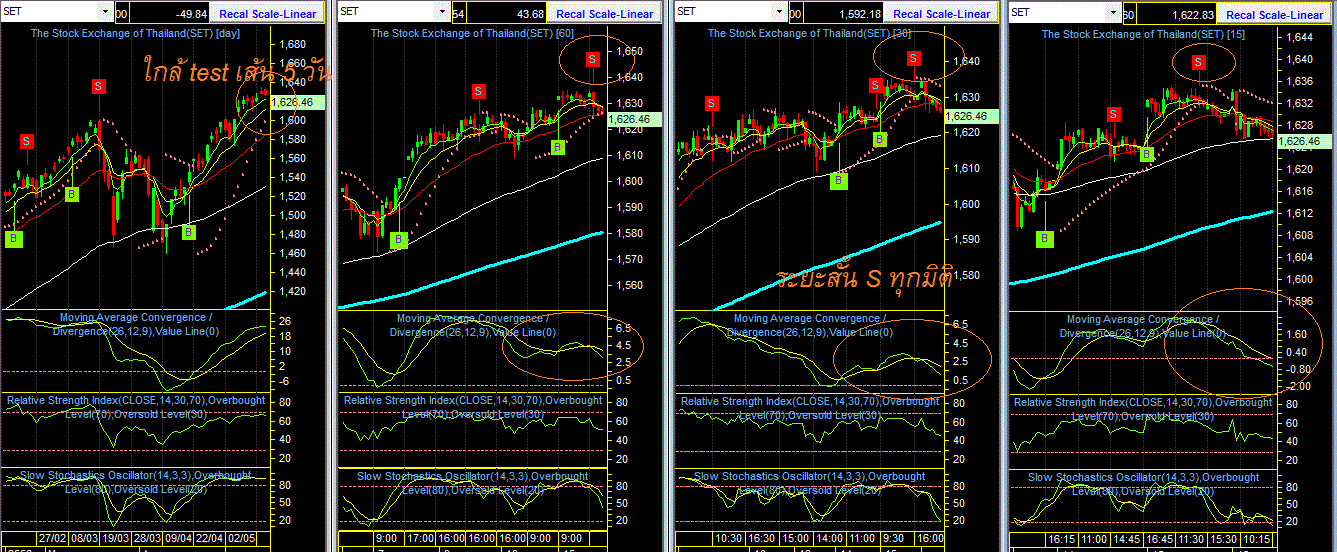The image size is (1337, 552).
Task: Click the 1,680 price scale label
Action: 293,45
